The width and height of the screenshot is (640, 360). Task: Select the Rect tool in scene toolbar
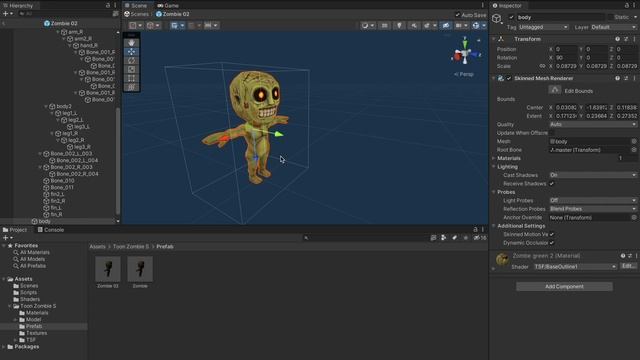[x=131, y=78]
